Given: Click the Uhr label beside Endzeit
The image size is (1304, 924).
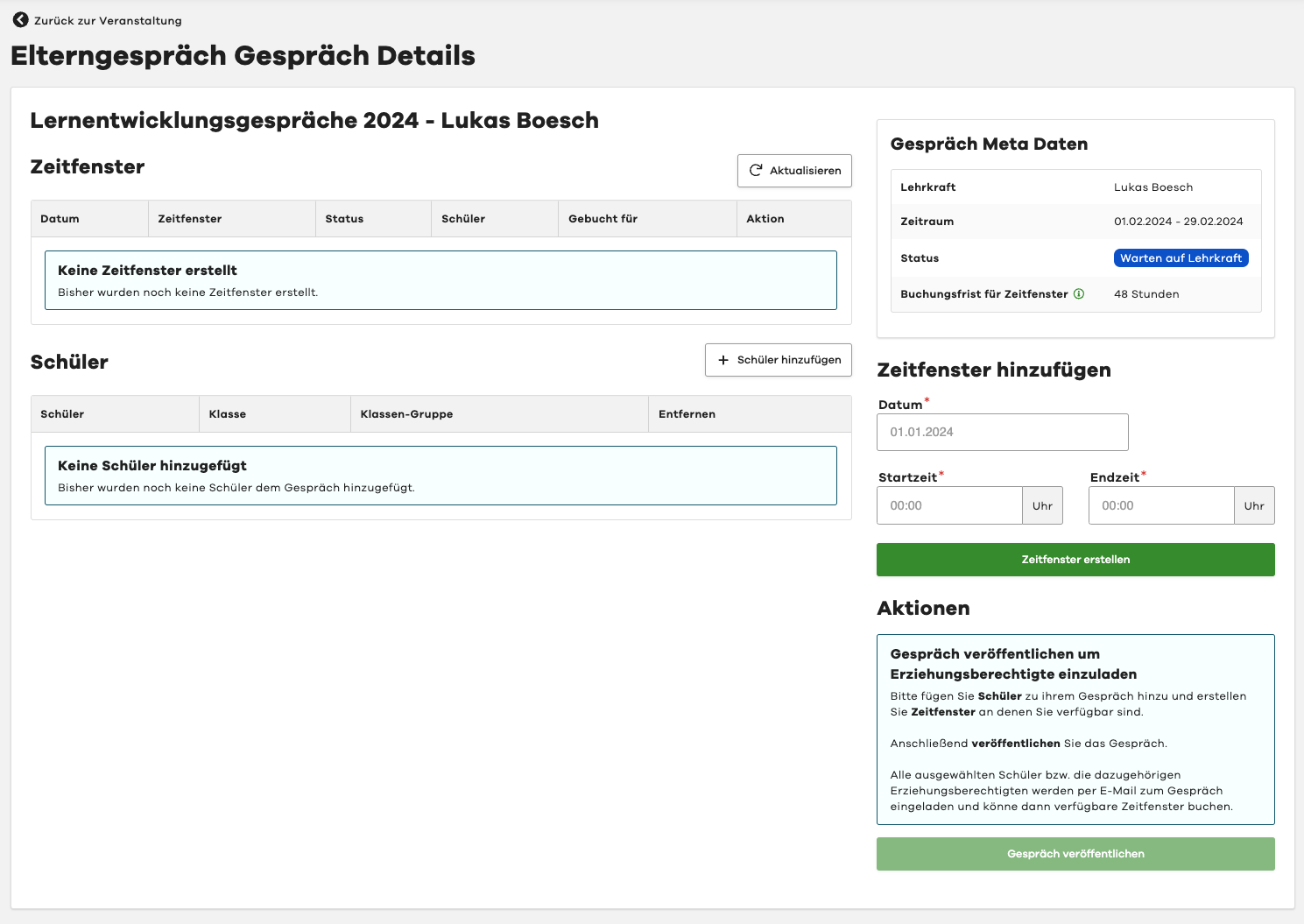Looking at the screenshot, I should pyautogui.click(x=1254, y=506).
